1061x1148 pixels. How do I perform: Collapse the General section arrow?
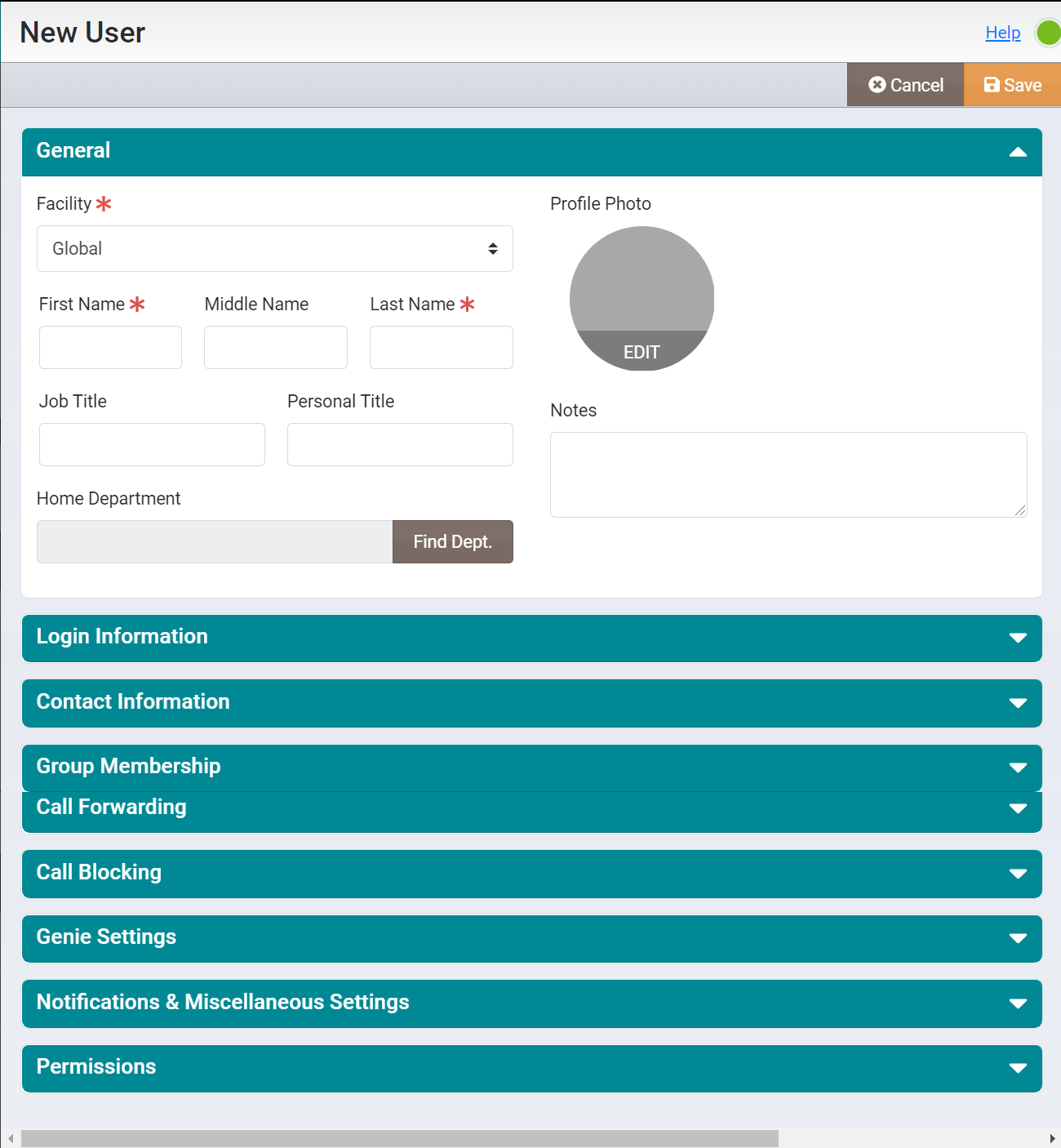1017,152
